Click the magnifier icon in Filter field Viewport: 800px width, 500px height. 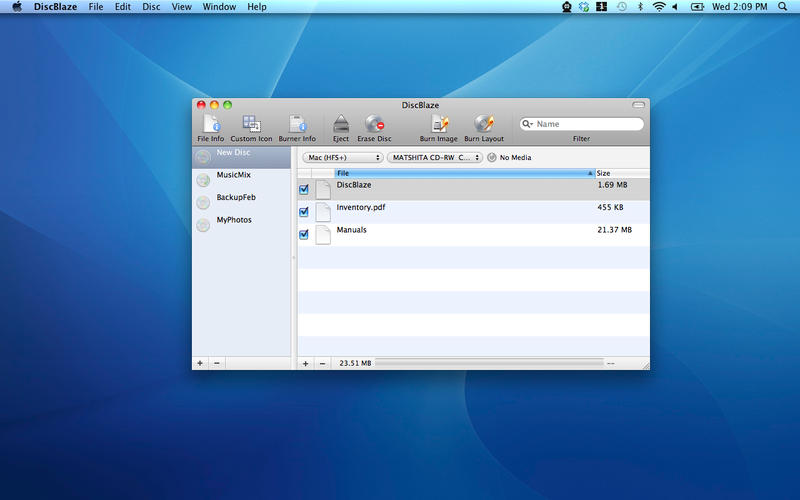tap(527, 124)
